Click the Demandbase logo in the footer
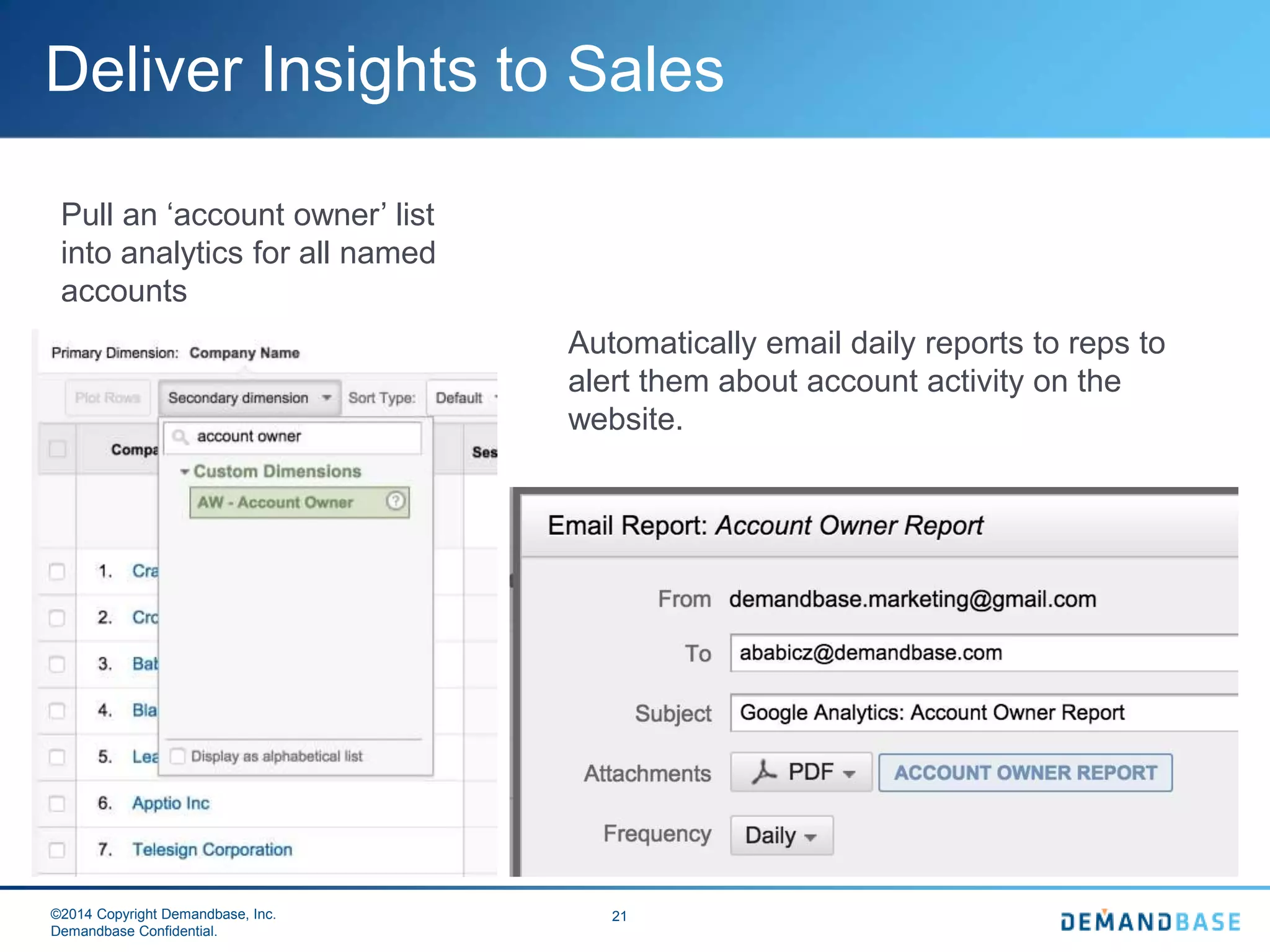The height and width of the screenshot is (952, 1270). (x=1150, y=921)
